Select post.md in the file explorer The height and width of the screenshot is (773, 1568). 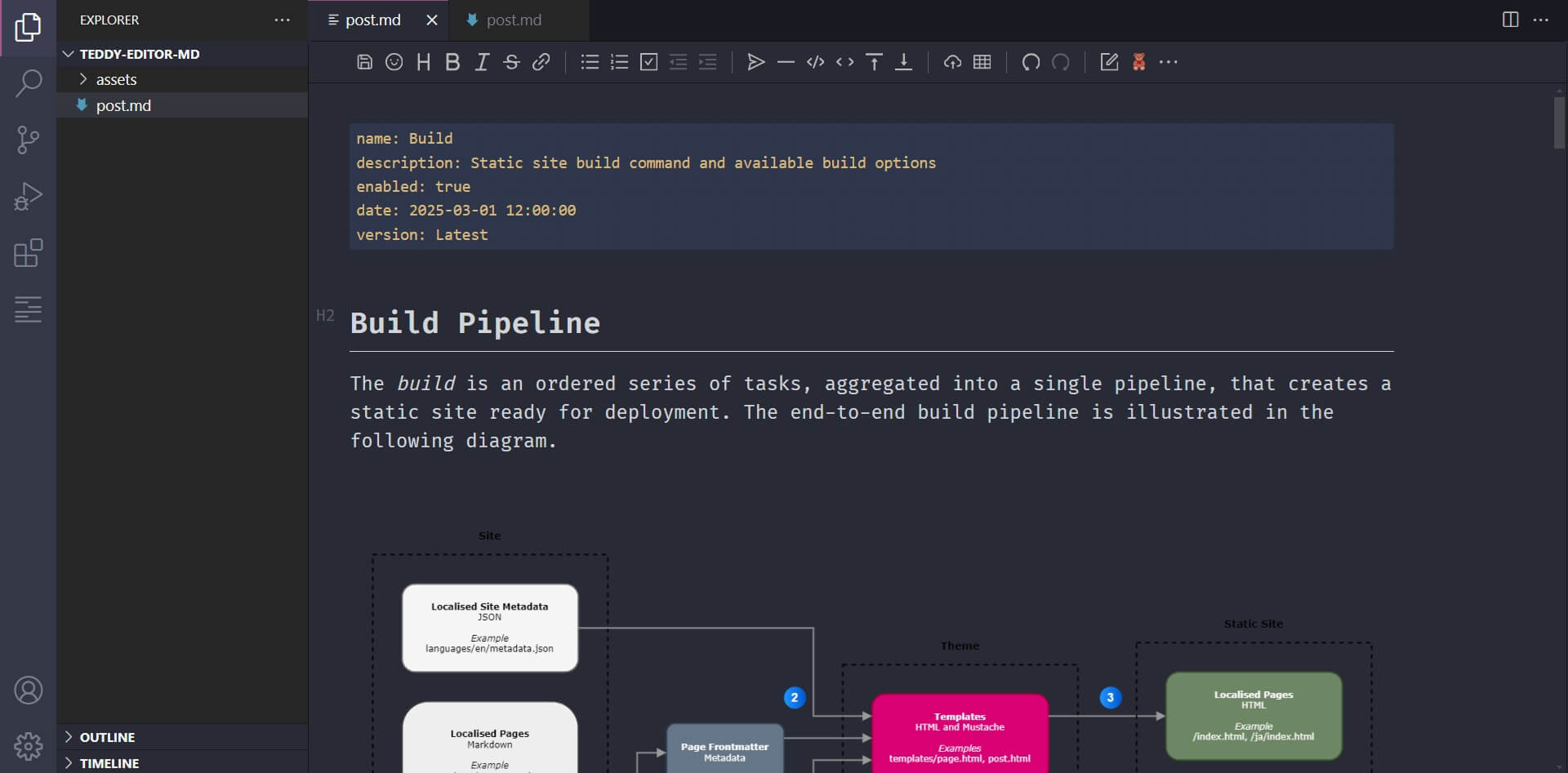coord(182,105)
